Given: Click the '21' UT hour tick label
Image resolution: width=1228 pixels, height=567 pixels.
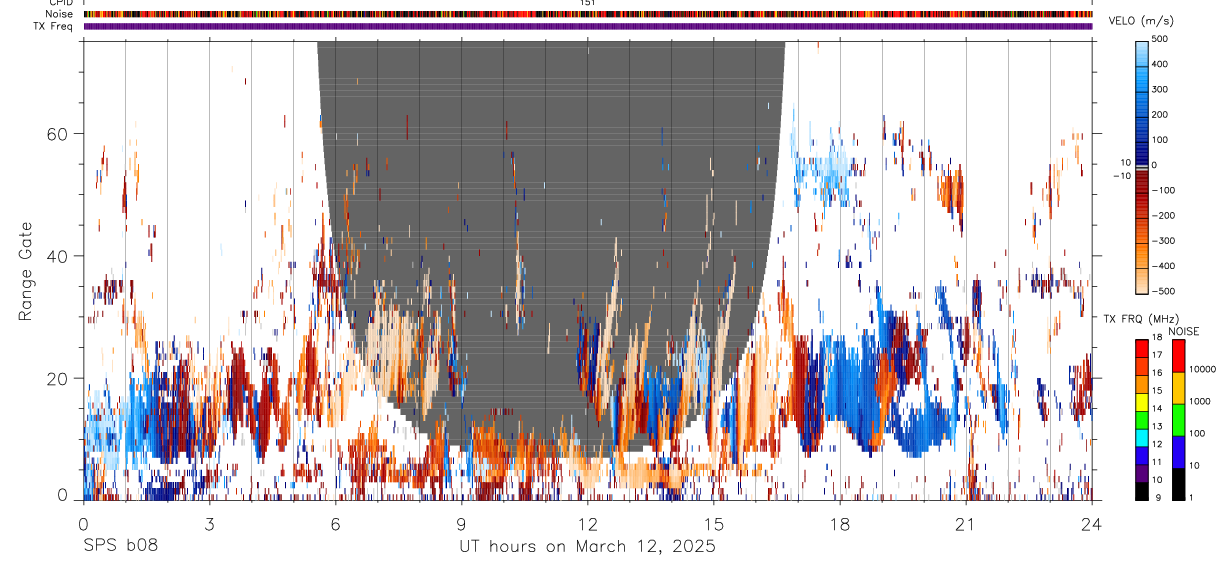Looking at the screenshot, I should coord(965,523).
